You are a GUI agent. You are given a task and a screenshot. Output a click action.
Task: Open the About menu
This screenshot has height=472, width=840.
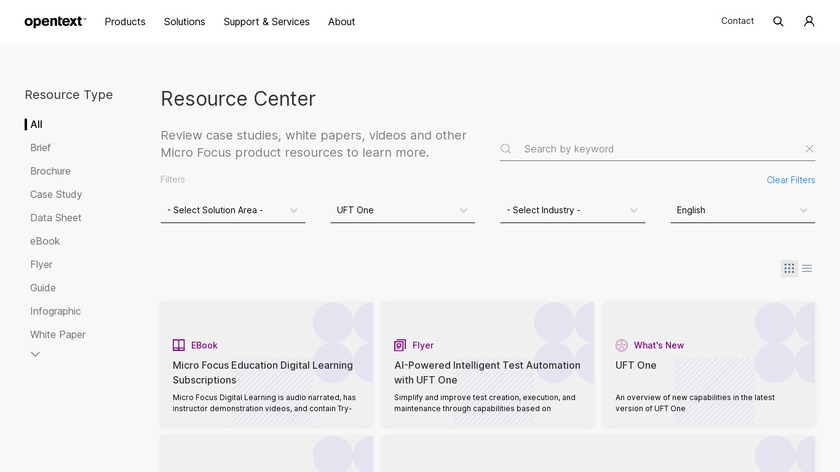click(x=341, y=21)
